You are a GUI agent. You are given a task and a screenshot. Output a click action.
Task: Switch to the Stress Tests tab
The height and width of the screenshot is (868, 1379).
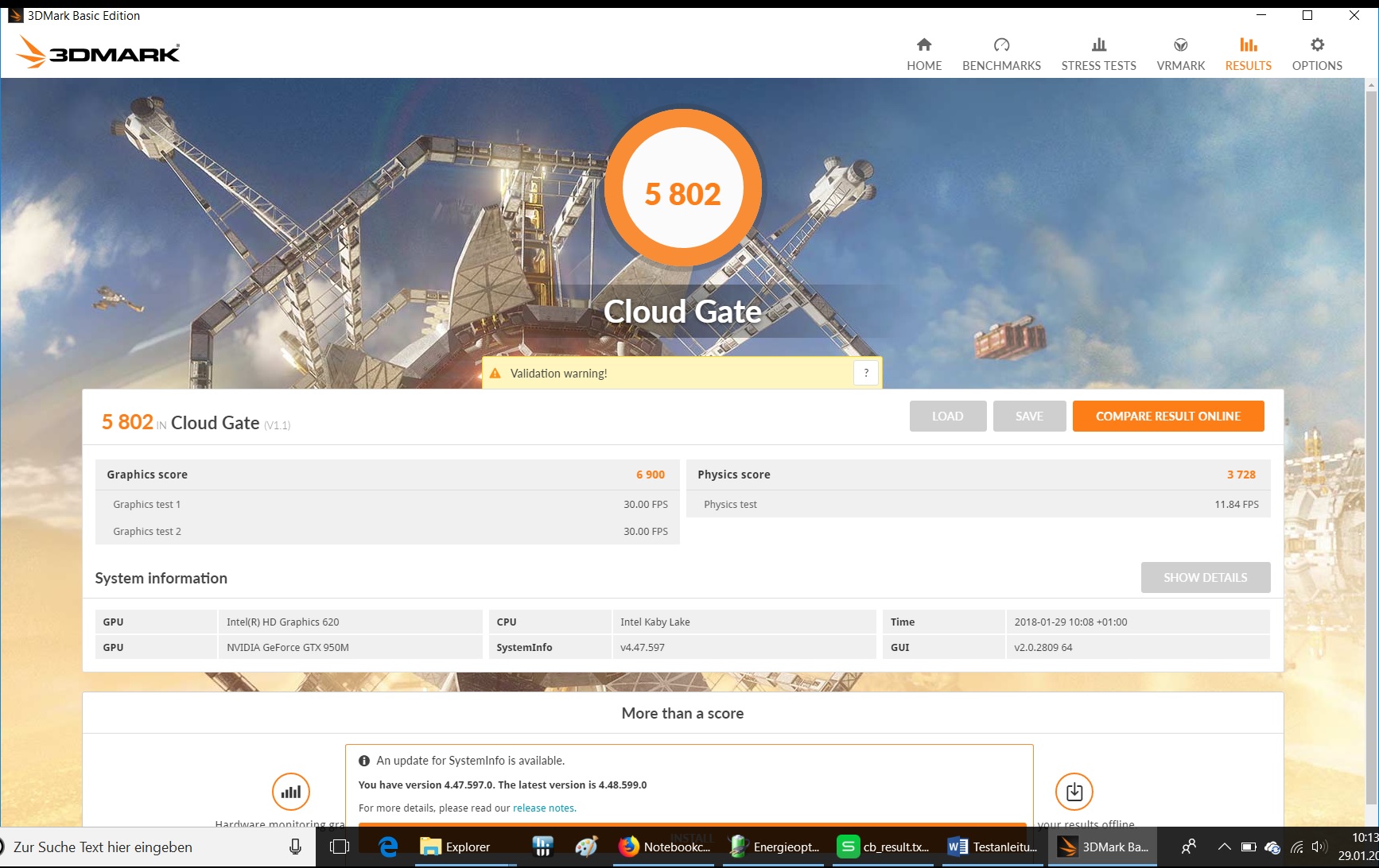(1098, 54)
